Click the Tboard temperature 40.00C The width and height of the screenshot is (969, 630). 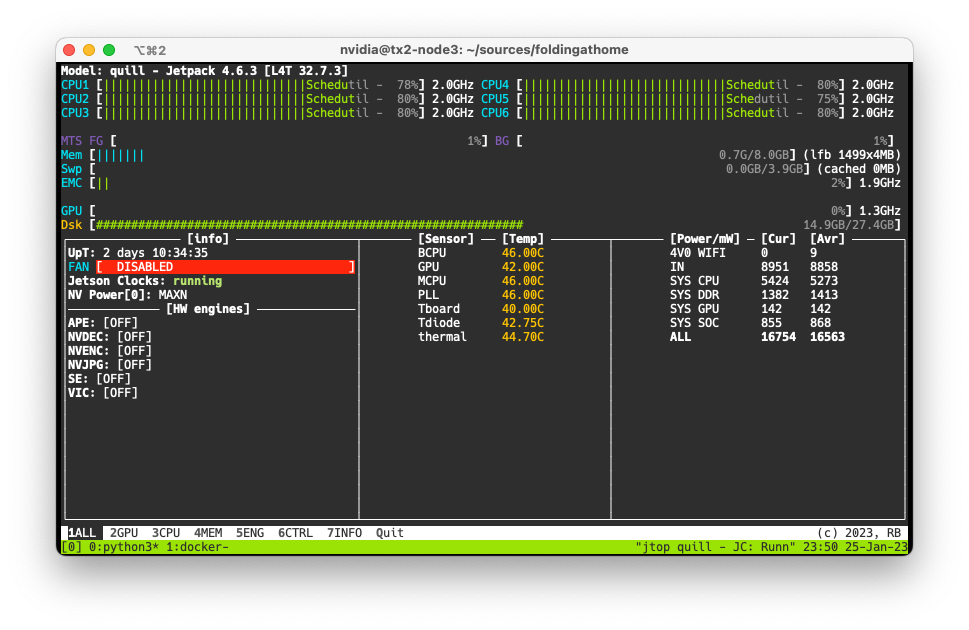[523, 309]
